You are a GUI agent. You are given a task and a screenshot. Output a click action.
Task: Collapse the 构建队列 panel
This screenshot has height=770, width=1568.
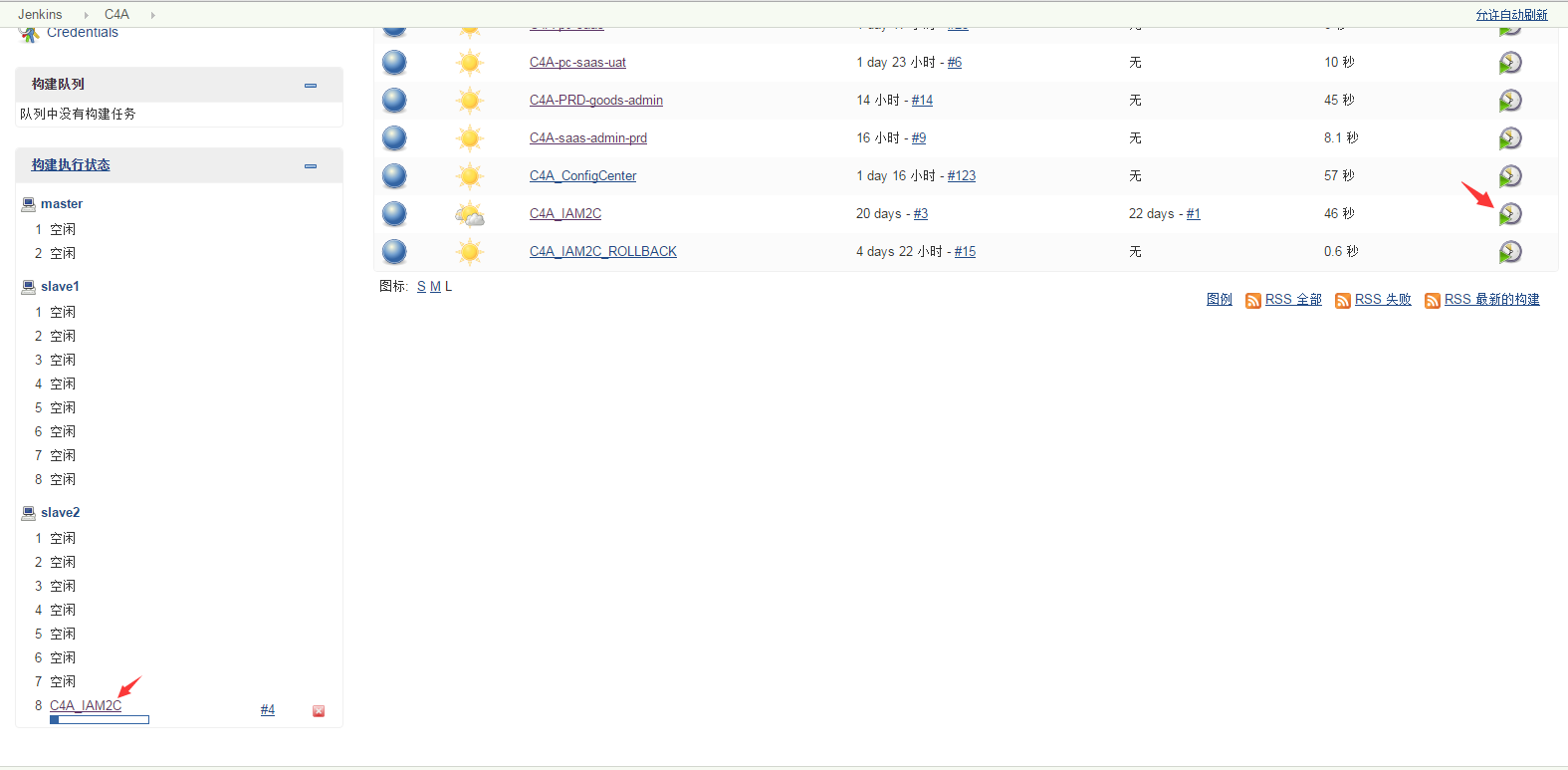(x=311, y=86)
